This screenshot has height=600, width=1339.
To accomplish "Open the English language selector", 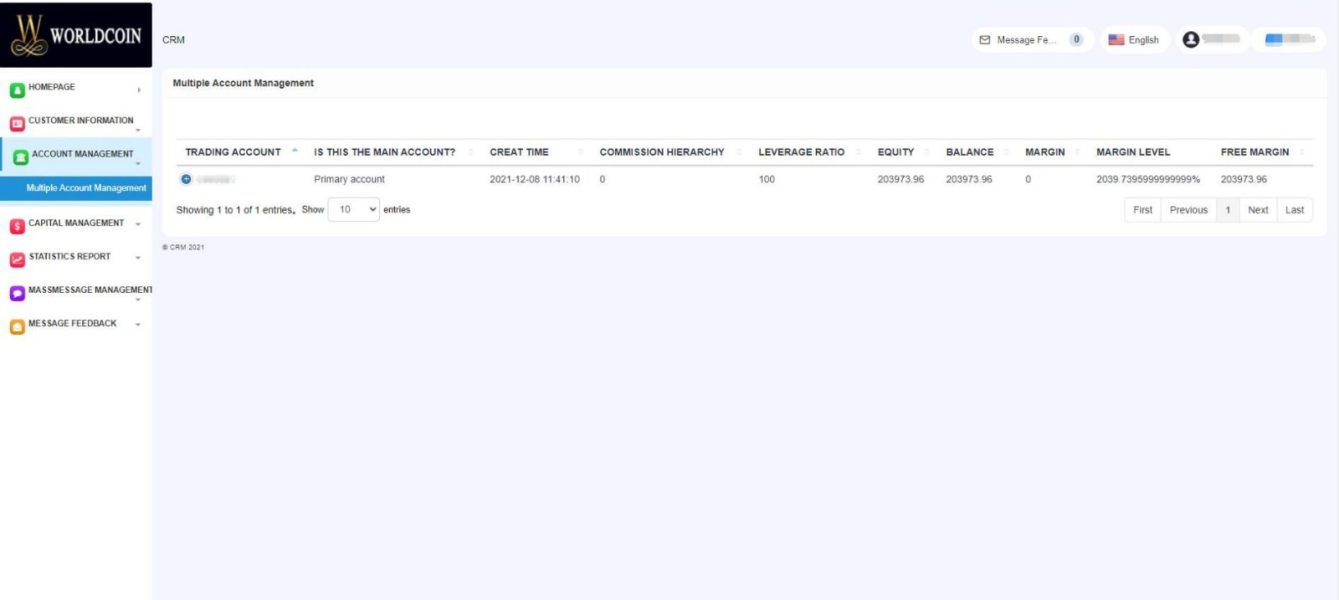I will 1134,40.
